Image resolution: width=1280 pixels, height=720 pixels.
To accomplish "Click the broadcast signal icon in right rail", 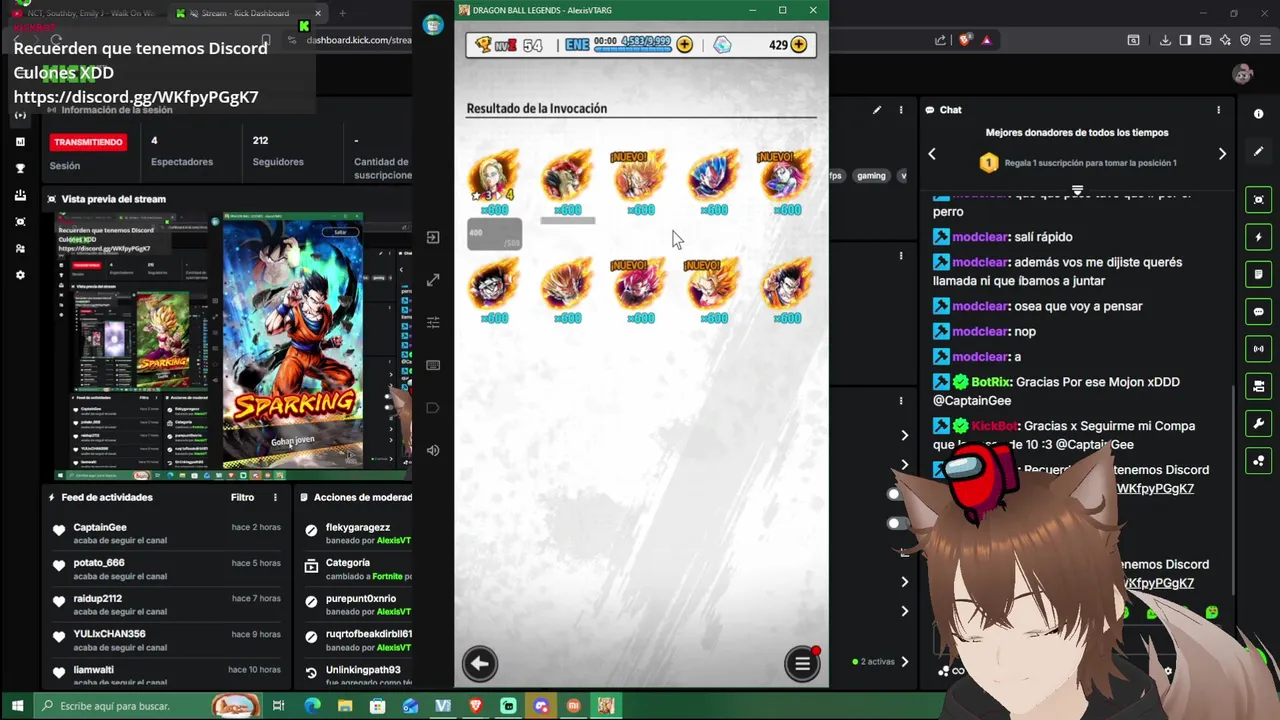I will pyautogui.click(x=1258, y=349).
